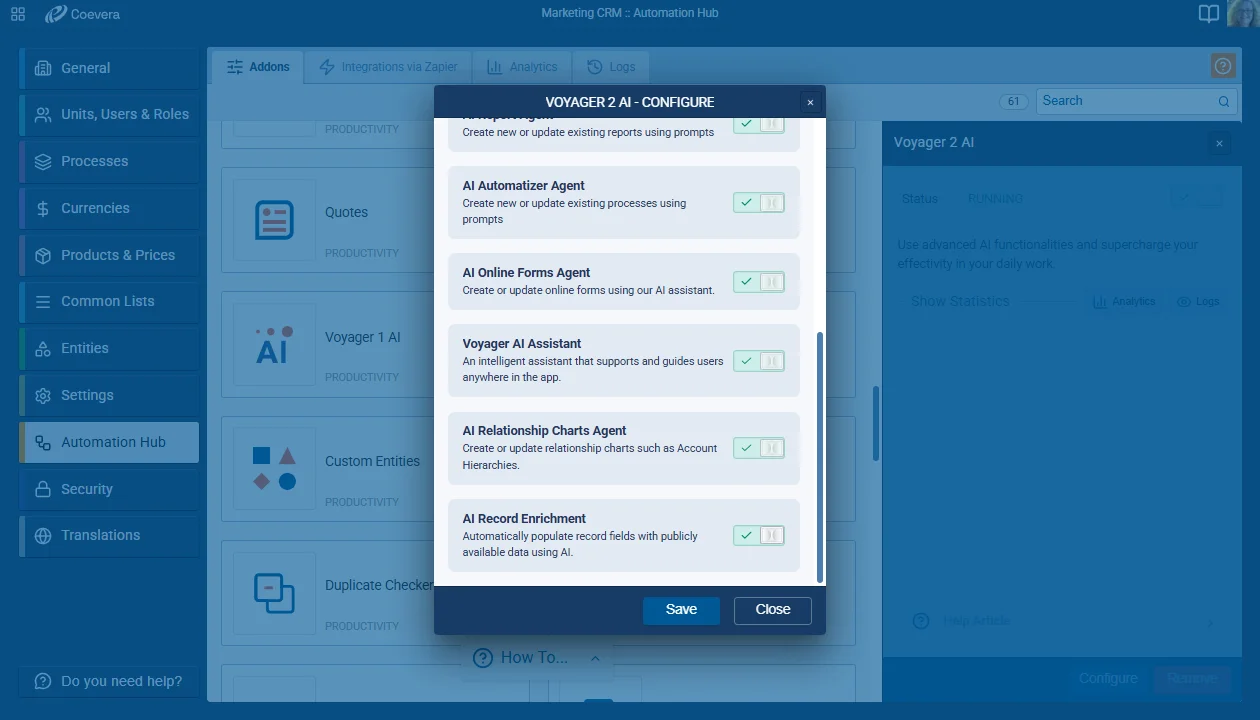Expand the How To panel
1260x720 pixels.
click(596, 658)
